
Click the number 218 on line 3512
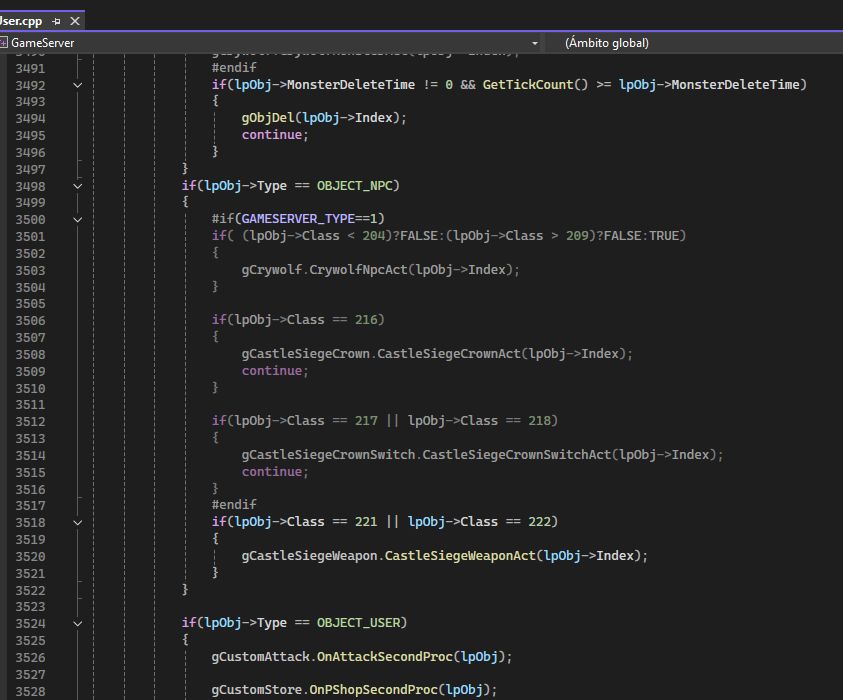539,420
